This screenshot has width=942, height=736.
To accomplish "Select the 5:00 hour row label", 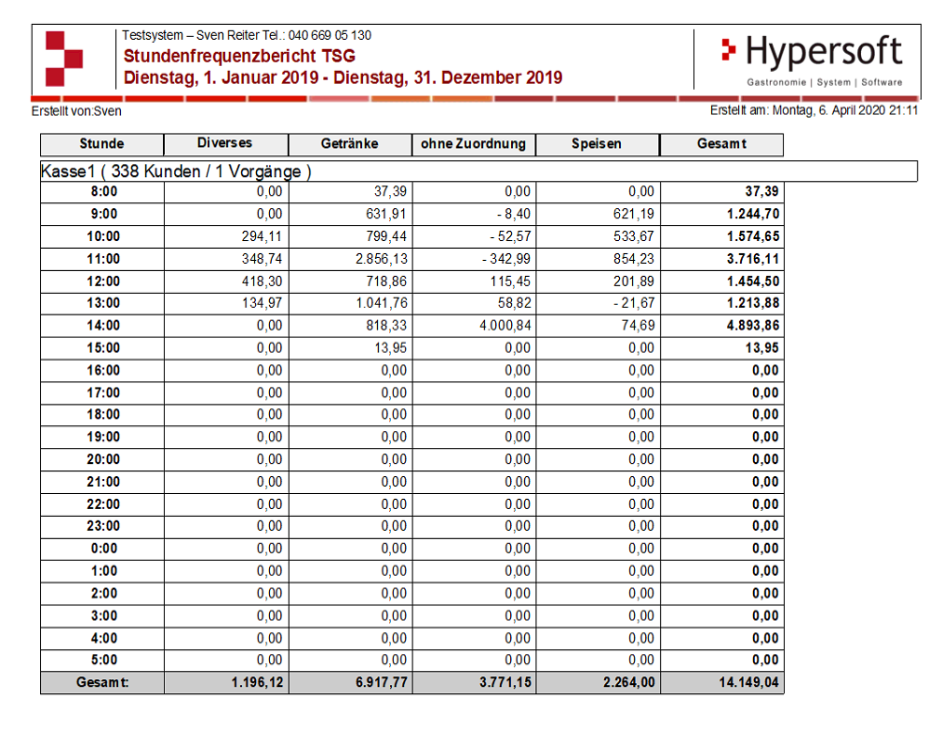I will pyautogui.click(x=103, y=660).
